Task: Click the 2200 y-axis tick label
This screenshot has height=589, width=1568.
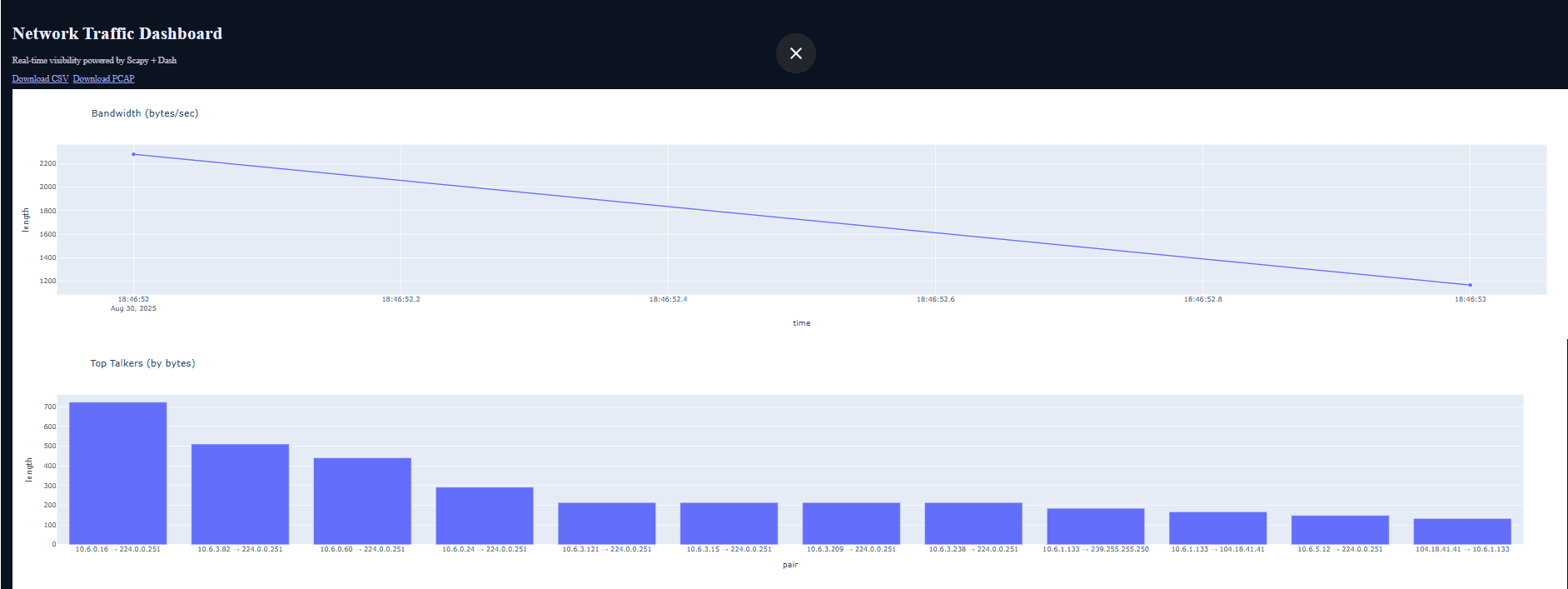Action: (x=47, y=163)
